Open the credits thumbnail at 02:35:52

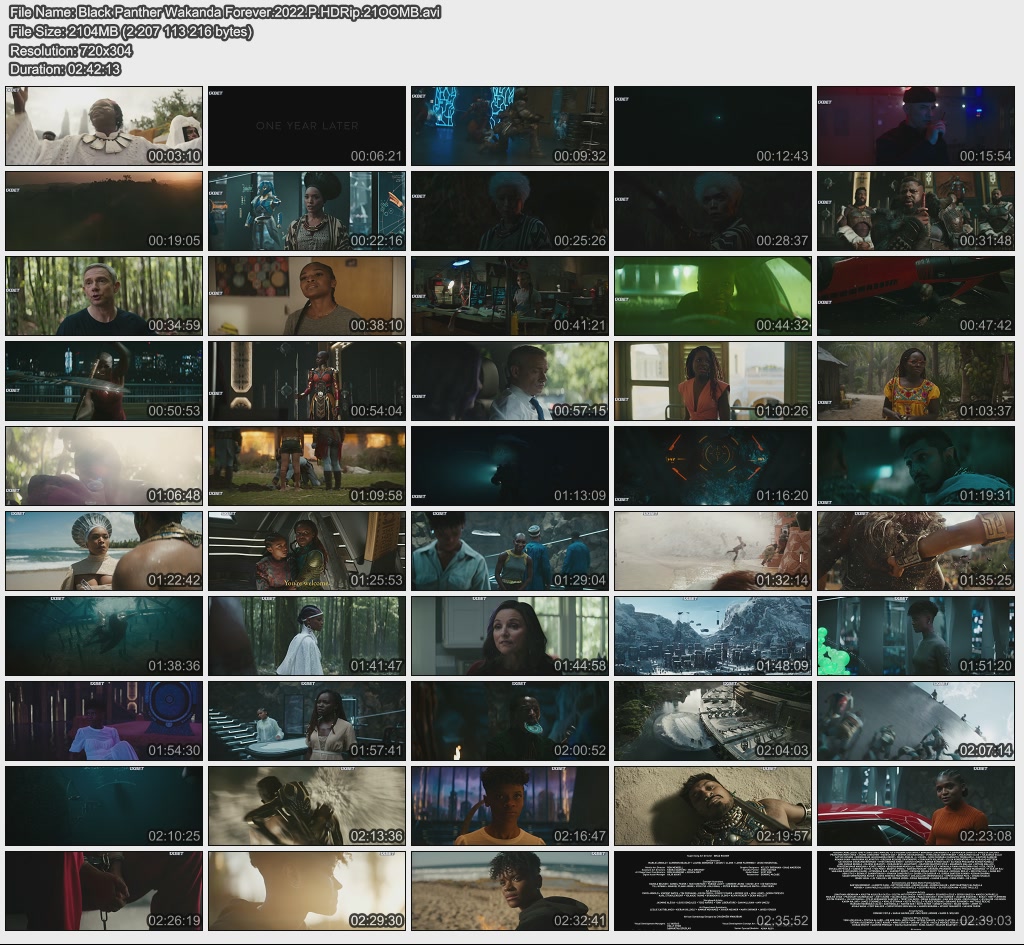coord(712,891)
